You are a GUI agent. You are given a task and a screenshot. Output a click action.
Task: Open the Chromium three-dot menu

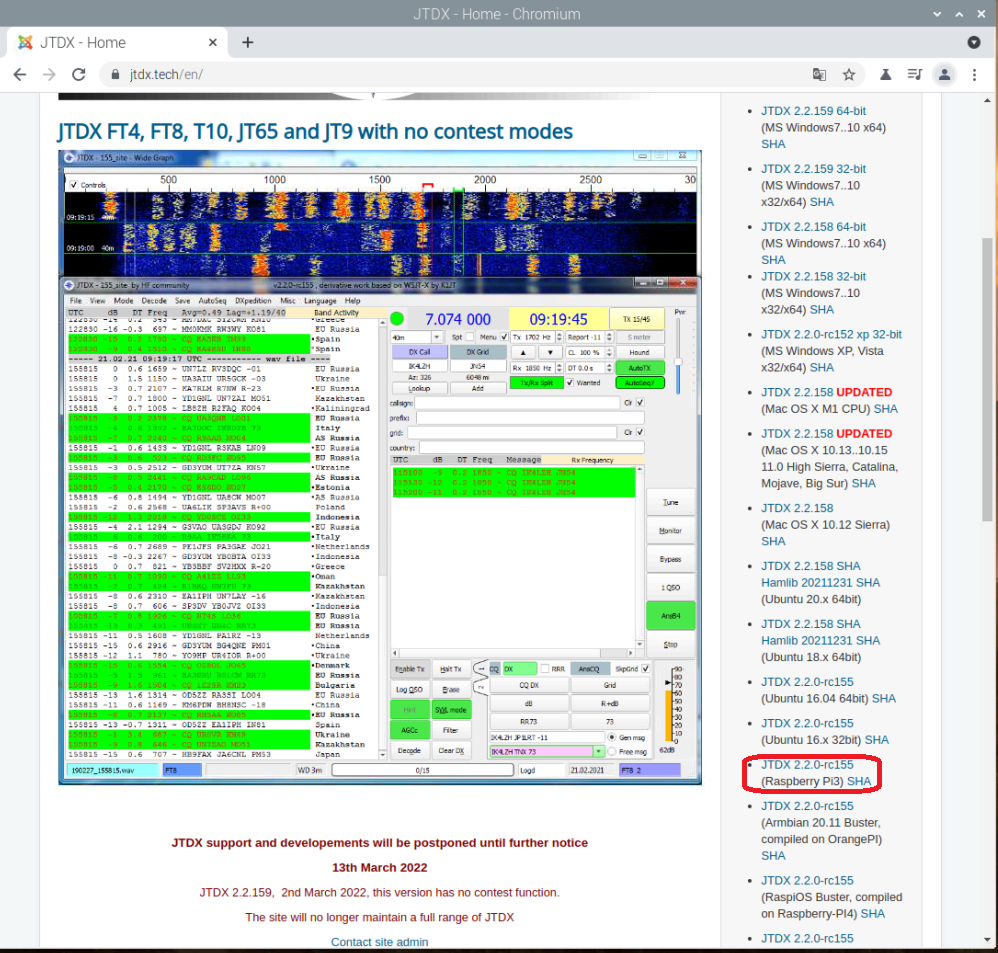pyautogui.click(x=974, y=74)
